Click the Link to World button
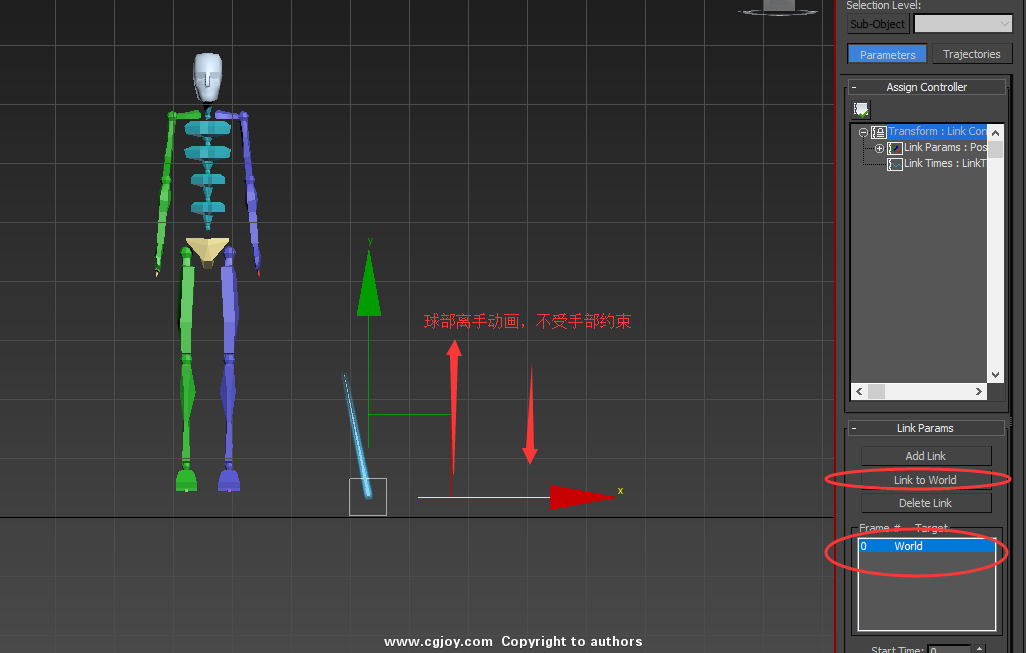This screenshot has height=653, width=1026. (x=926, y=480)
